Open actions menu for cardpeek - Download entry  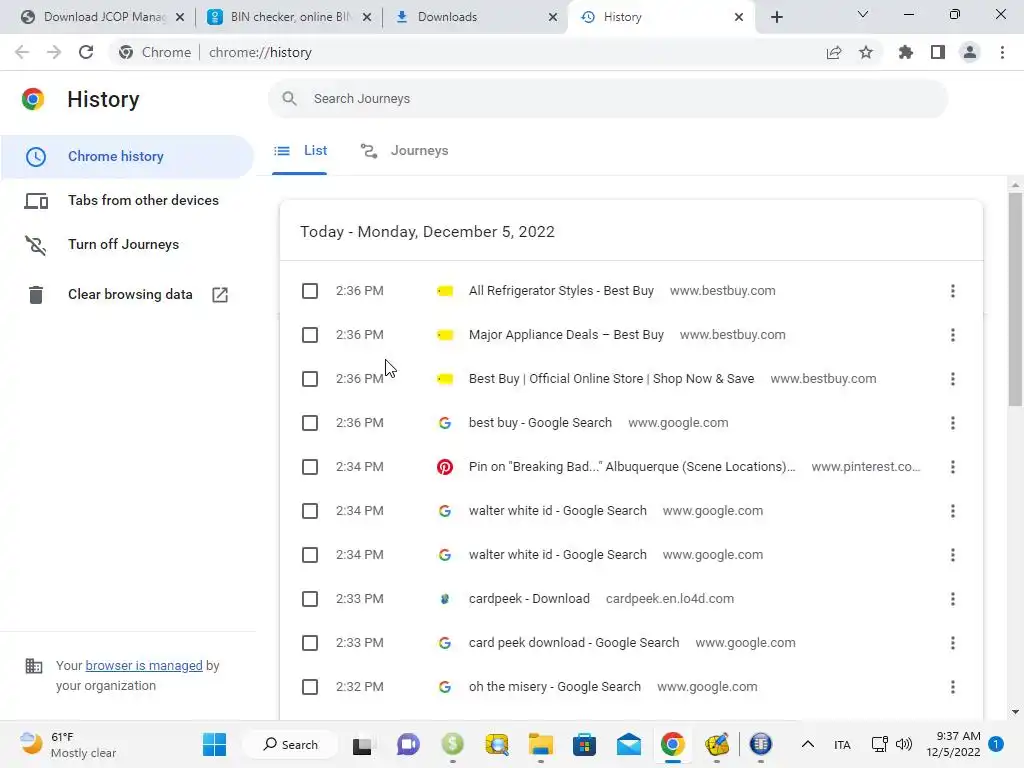click(x=953, y=599)
